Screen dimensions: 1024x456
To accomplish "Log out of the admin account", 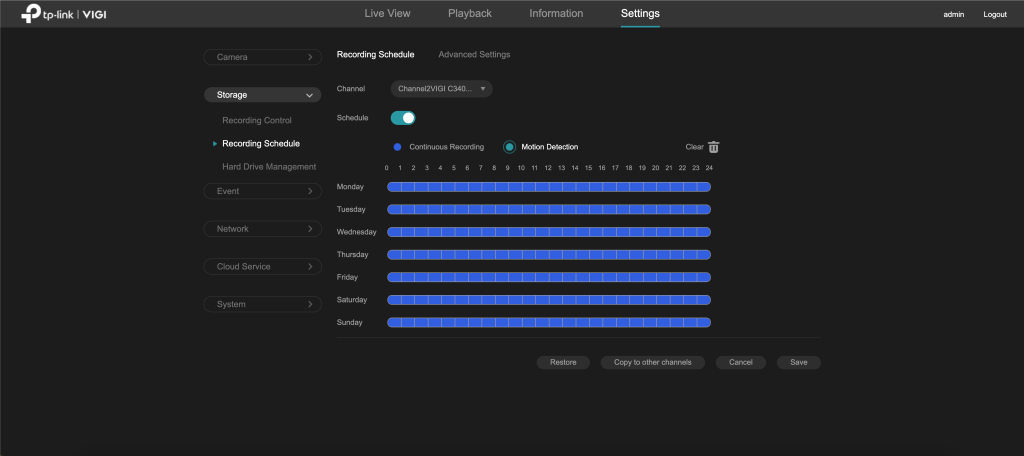I will [x=995, y=14].
